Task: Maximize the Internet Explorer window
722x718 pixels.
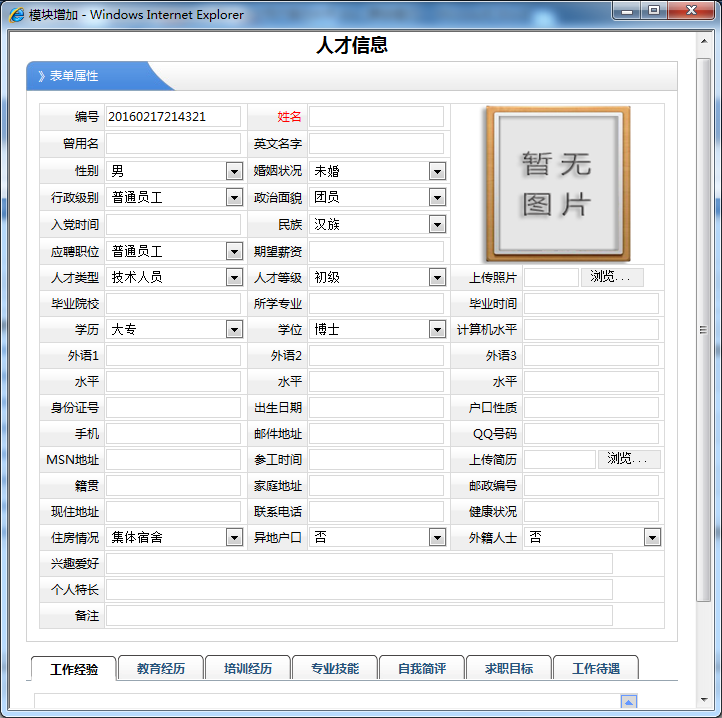Action: pos(654,11)
